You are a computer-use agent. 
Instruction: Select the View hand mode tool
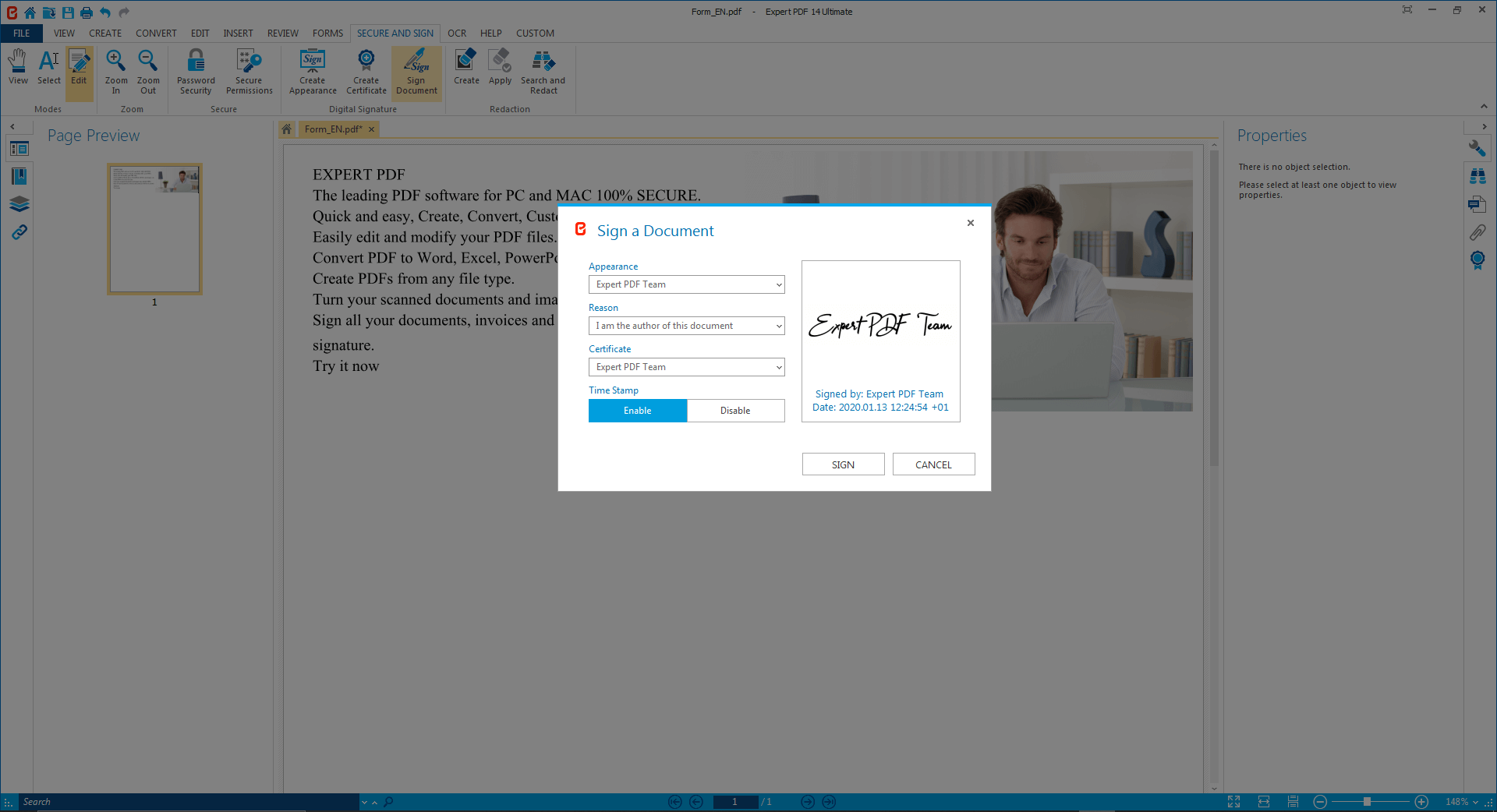[x=18, y=67]
